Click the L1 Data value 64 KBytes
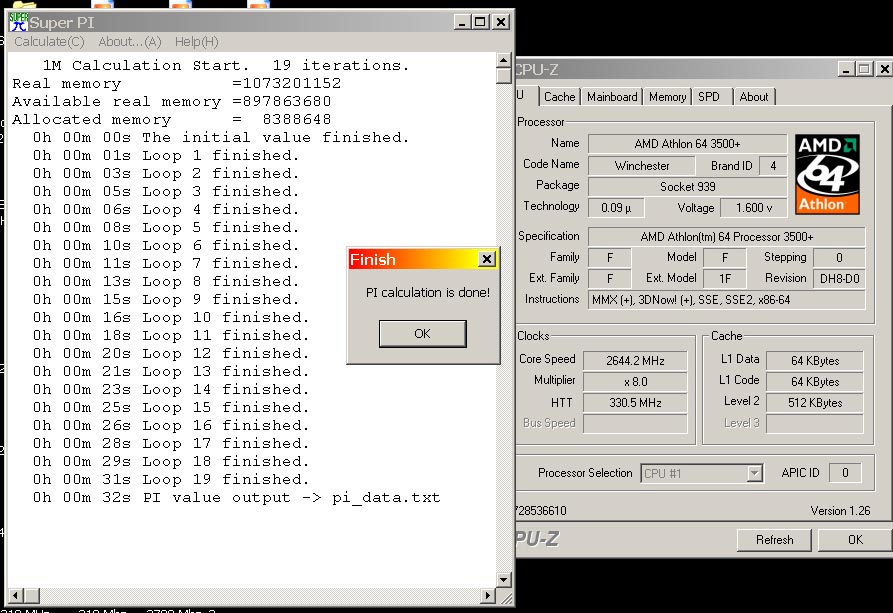The height and width of the screenshot is (613, 893). [815, 361]
